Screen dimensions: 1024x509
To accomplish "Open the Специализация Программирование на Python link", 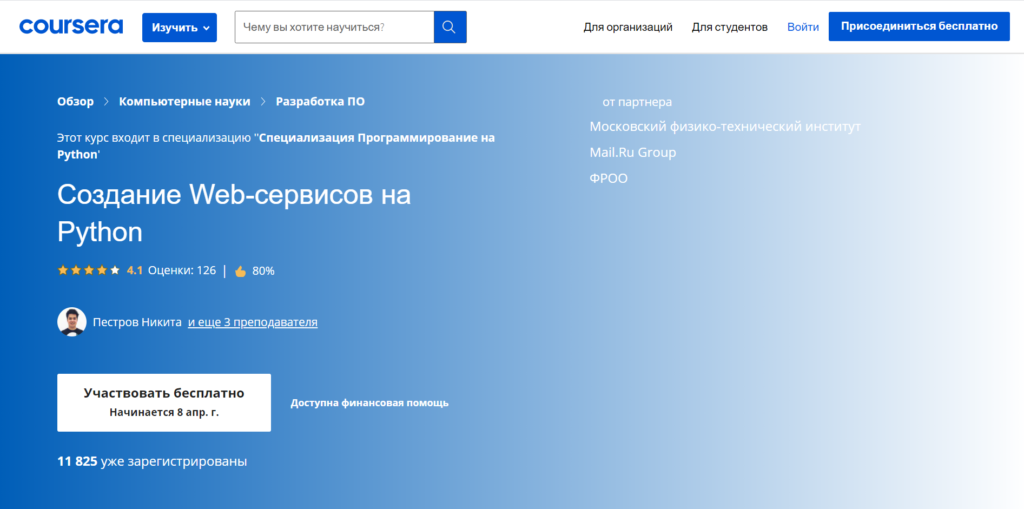I will click(x=376, y=138).
